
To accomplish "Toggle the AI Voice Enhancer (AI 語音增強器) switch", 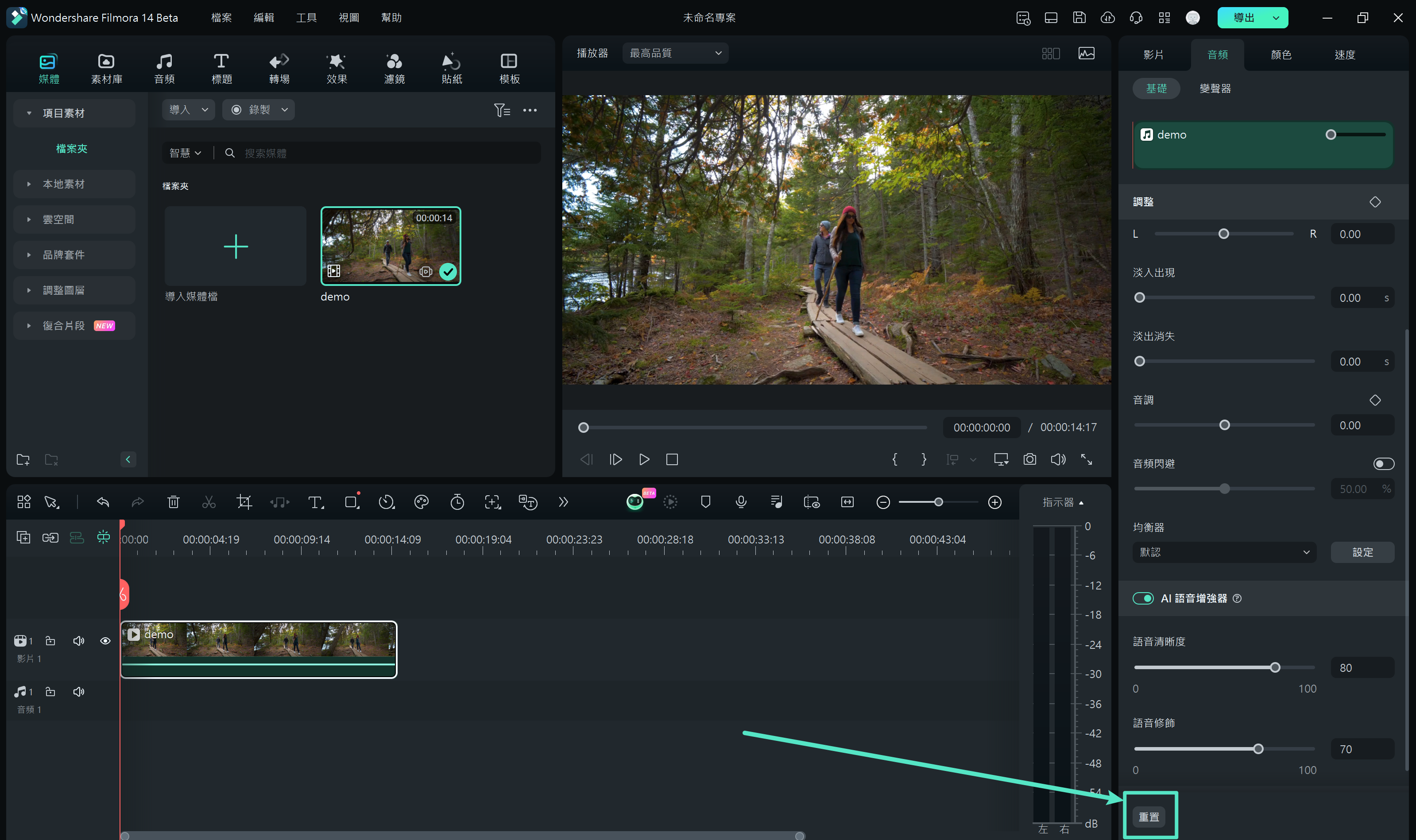I will click(x=1142, y=598).
